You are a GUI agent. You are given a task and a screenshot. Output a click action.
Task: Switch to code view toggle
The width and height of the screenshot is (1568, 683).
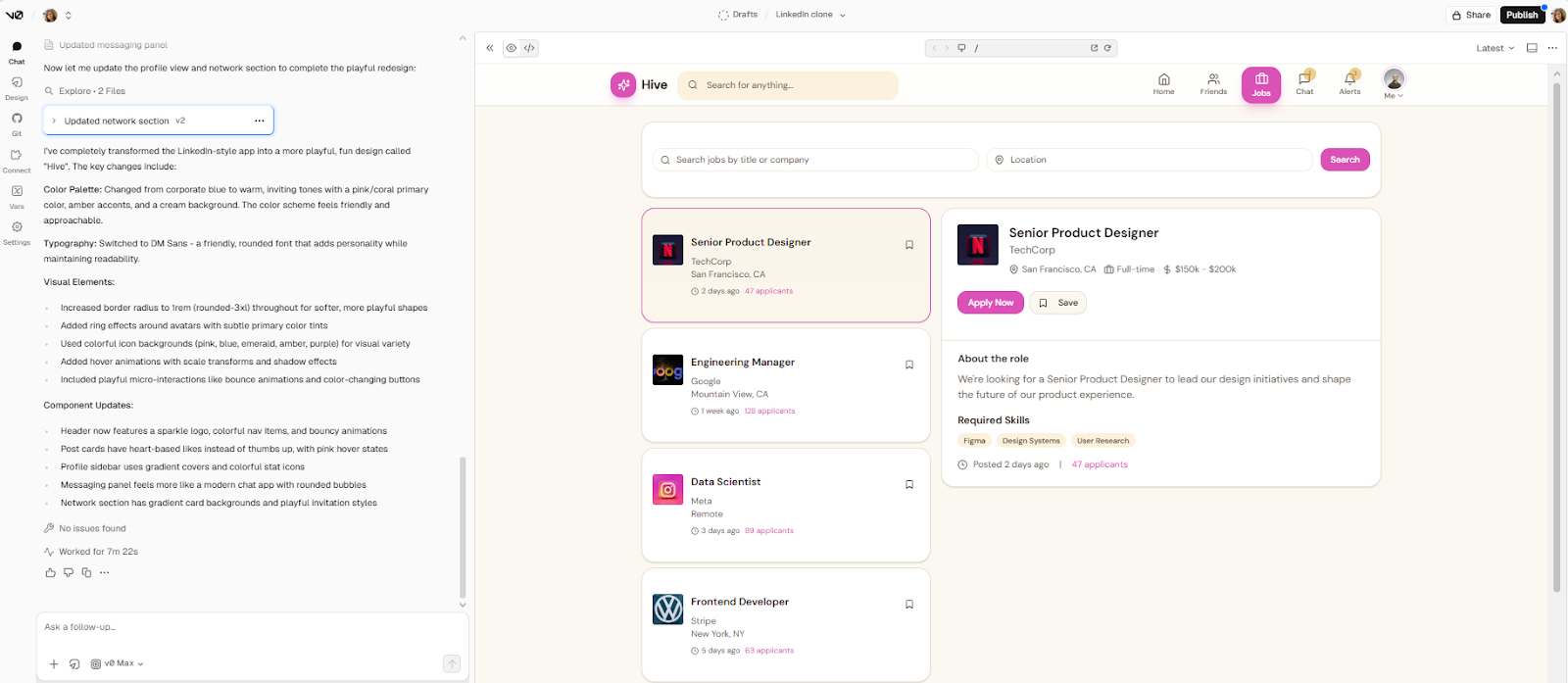(529, 48)
